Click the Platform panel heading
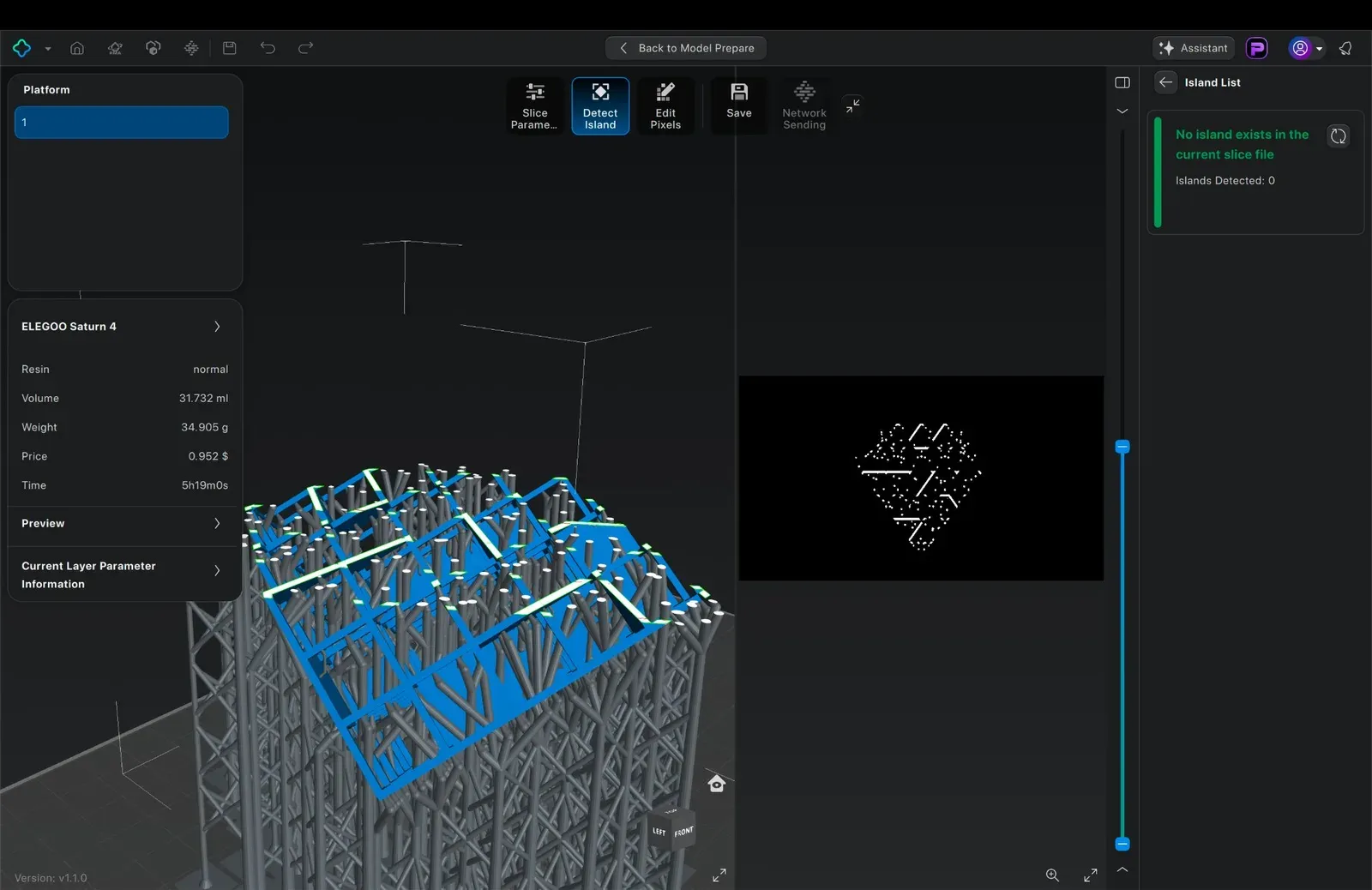The width and height of the screenshot is (1372, 890). [x=46, y=90]
